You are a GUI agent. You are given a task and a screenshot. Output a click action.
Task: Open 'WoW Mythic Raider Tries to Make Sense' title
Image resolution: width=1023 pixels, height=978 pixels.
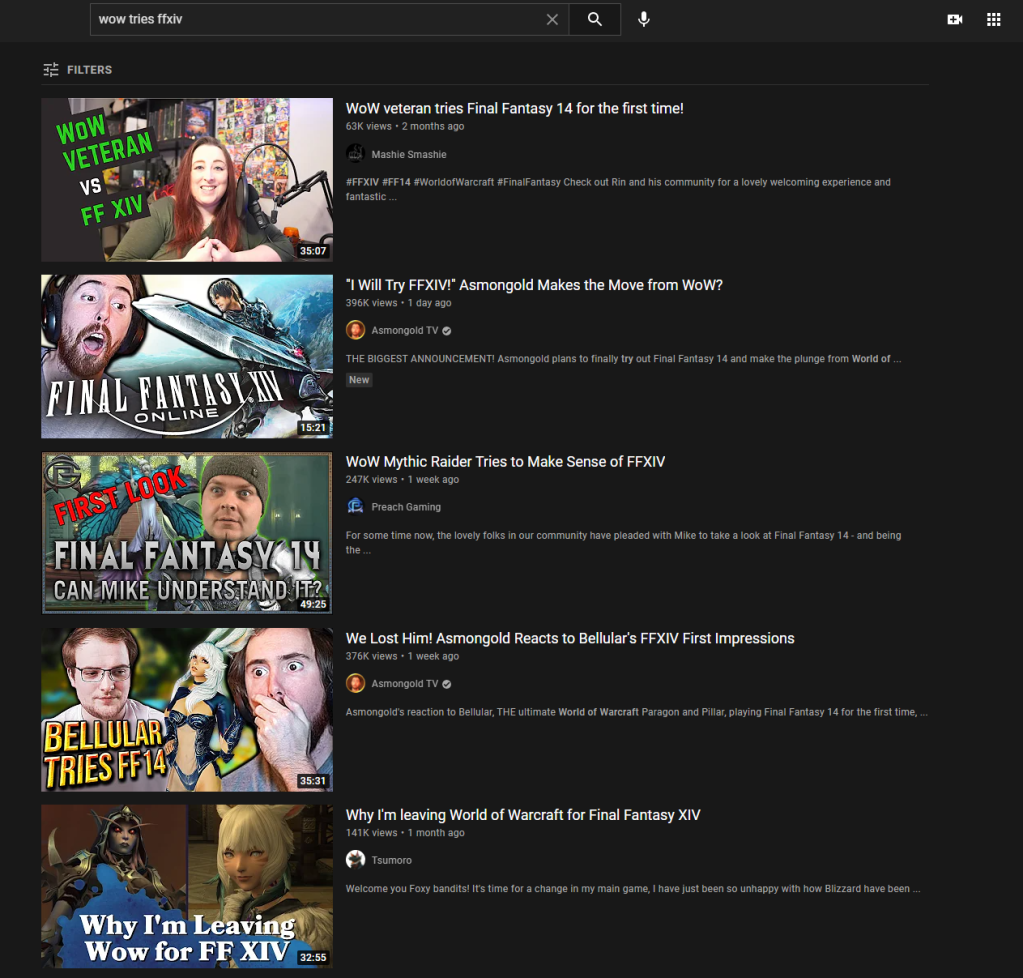click(x=505, y=462)
